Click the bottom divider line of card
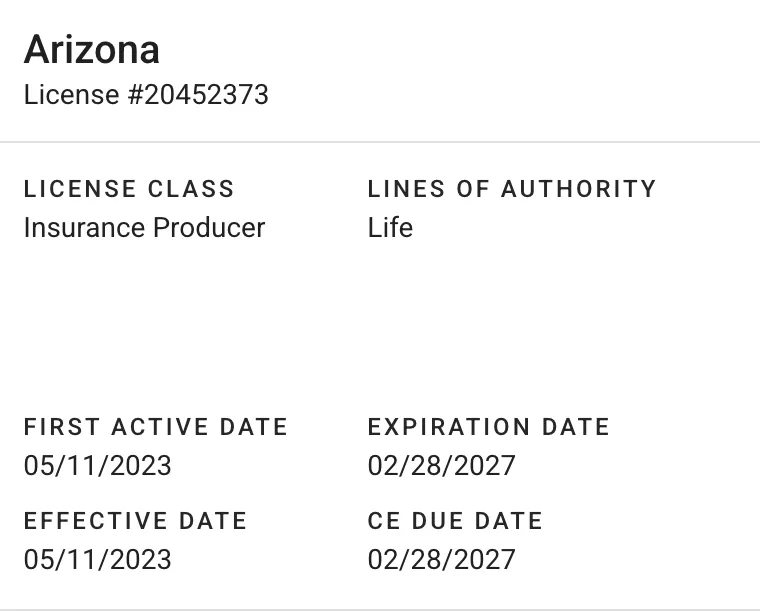Screen dimensions: 760x612 (380, 609)
